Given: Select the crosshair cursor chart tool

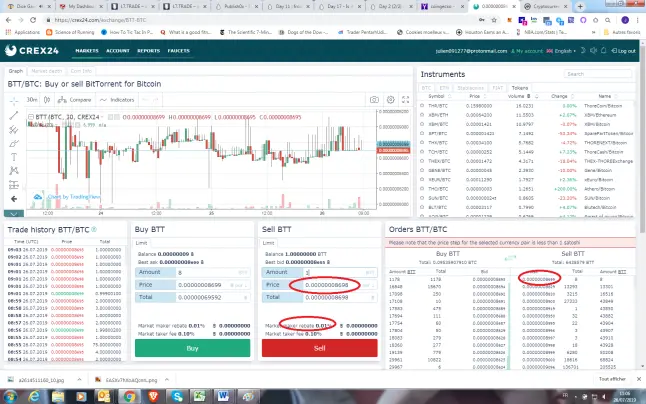Looking at the screenshot, I should 14,100.
